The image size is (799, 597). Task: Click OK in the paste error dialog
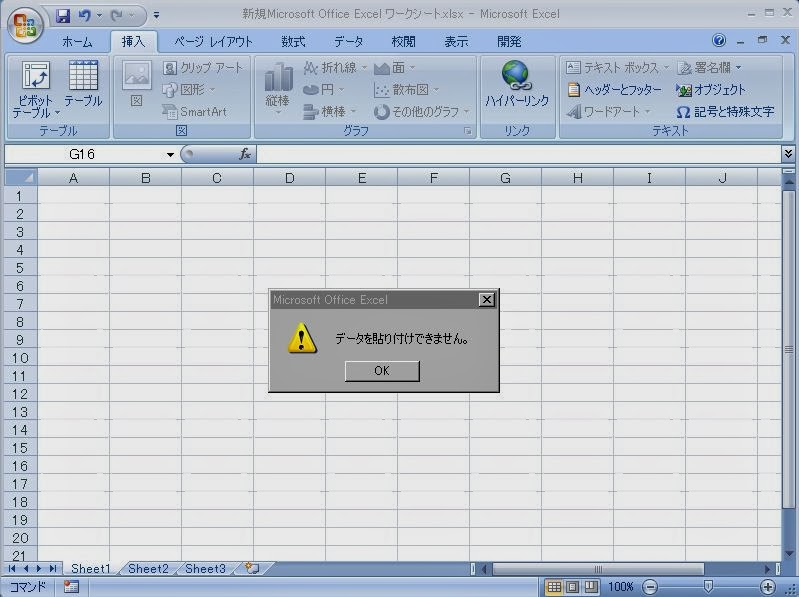click(x=382, y=371)
